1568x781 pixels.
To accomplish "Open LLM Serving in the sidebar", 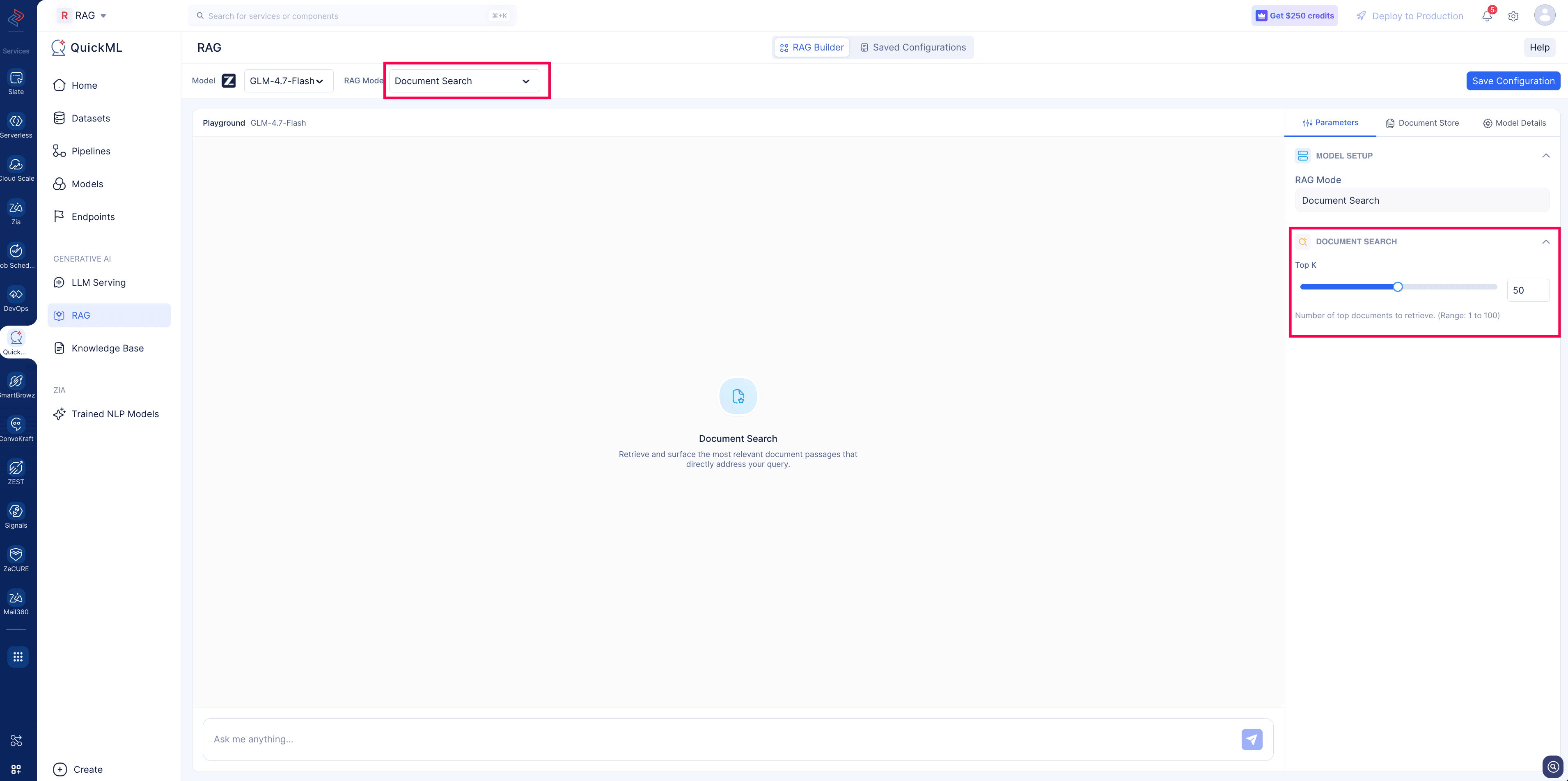I will point(109,283).
